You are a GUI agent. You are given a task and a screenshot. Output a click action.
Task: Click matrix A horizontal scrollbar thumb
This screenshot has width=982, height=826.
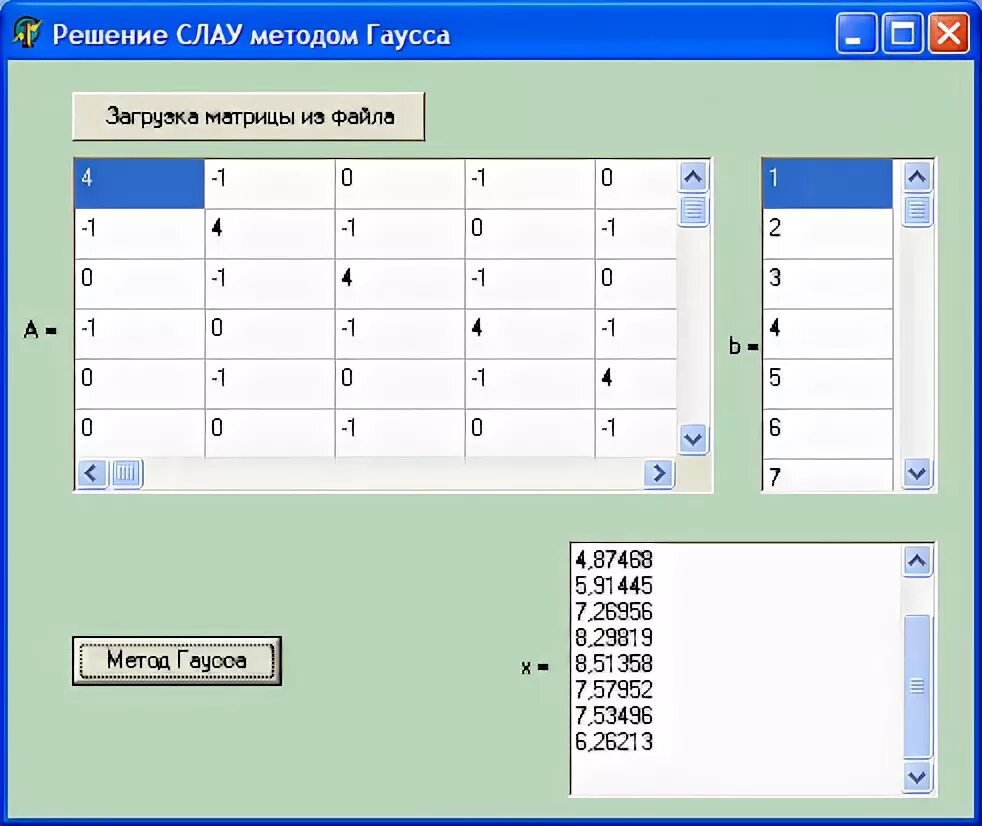(127, 473)
